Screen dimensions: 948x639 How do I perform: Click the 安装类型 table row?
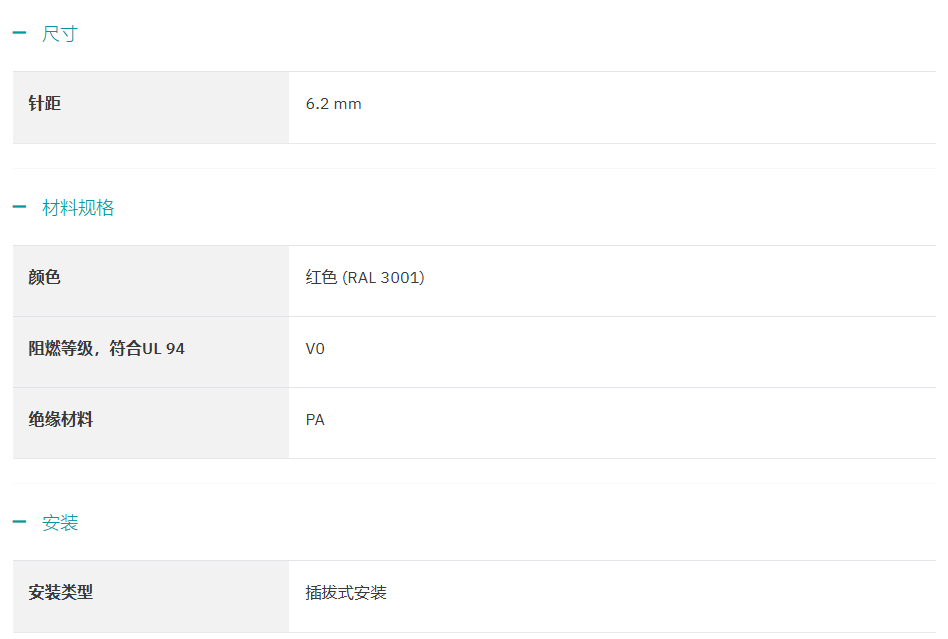coord(600,596)
